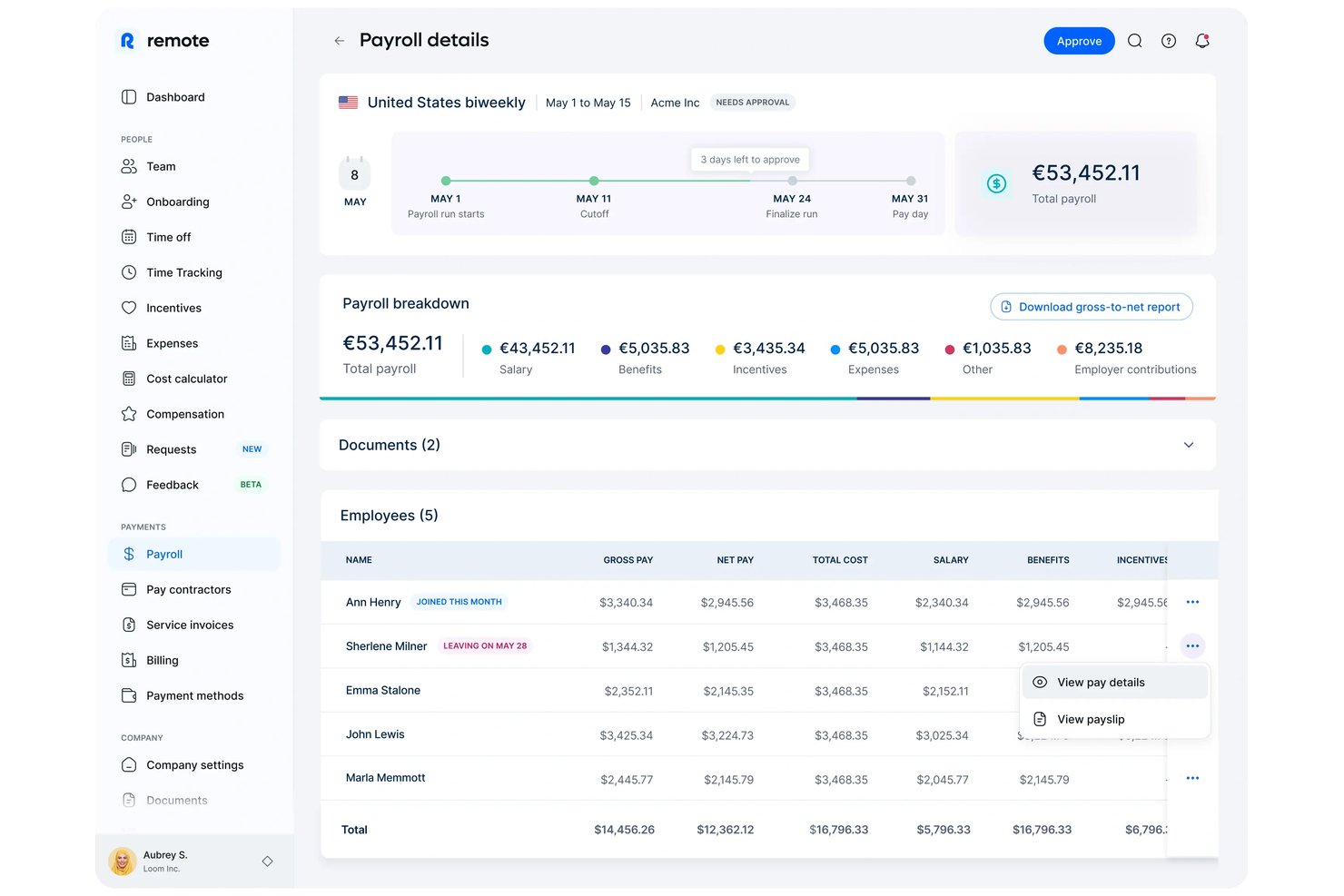Click the Time Tracking clock icon

pos(129,272)
